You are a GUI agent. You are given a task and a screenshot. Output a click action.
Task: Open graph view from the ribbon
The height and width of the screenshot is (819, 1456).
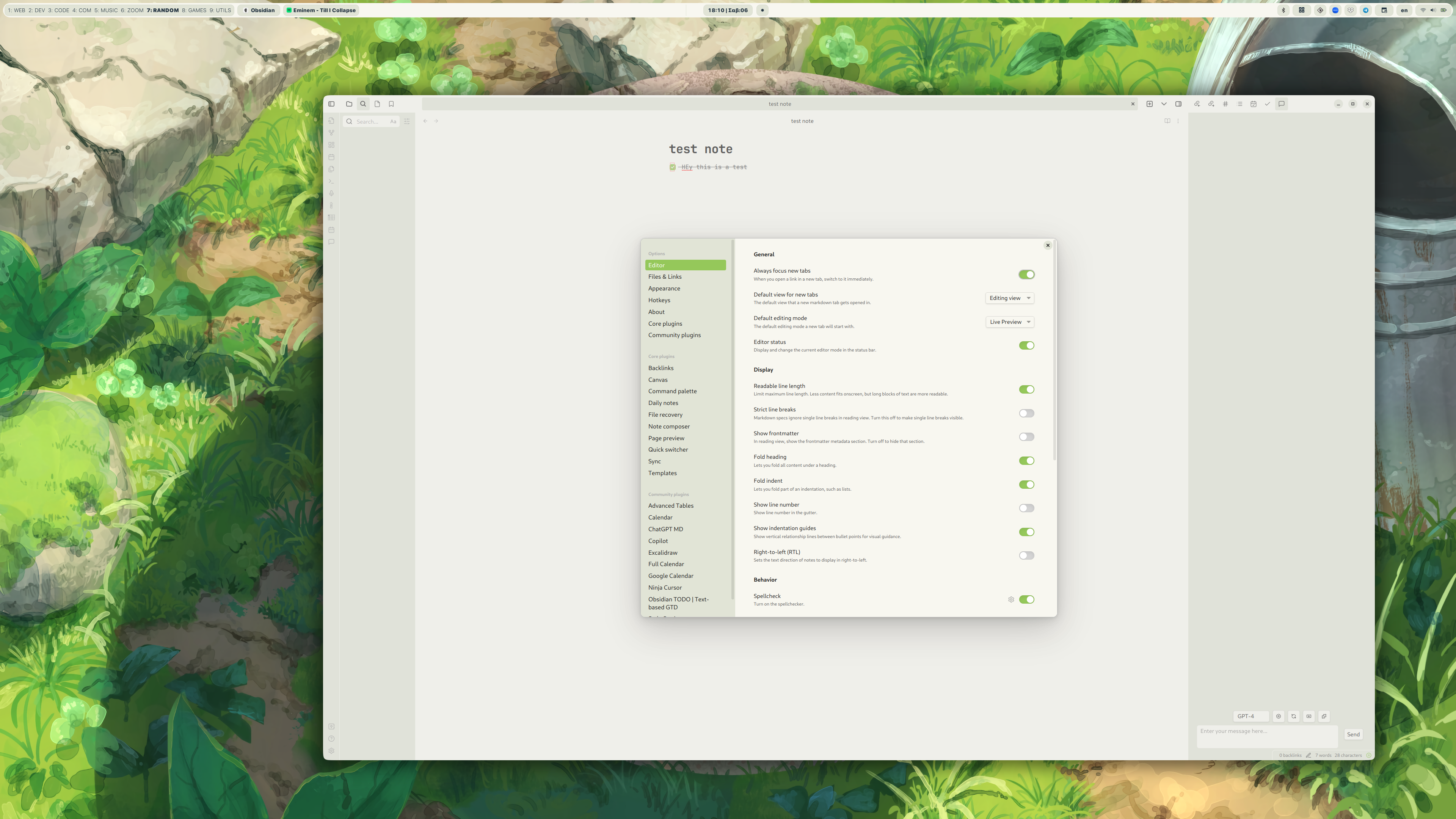point(331,133)
